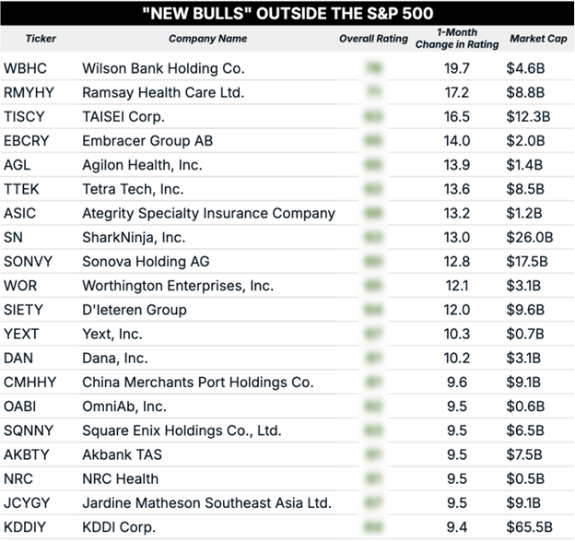Click Ategrity Specialty Insurance Company name
This screenshot has height=542, width=575.
pyautogui.click(x=209, y=213)
